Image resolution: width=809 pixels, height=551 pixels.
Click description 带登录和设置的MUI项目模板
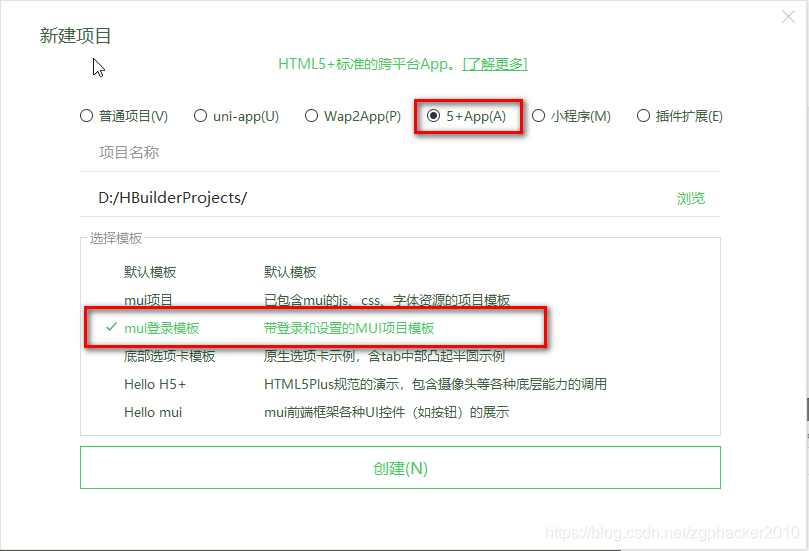(x=349, y=328)
